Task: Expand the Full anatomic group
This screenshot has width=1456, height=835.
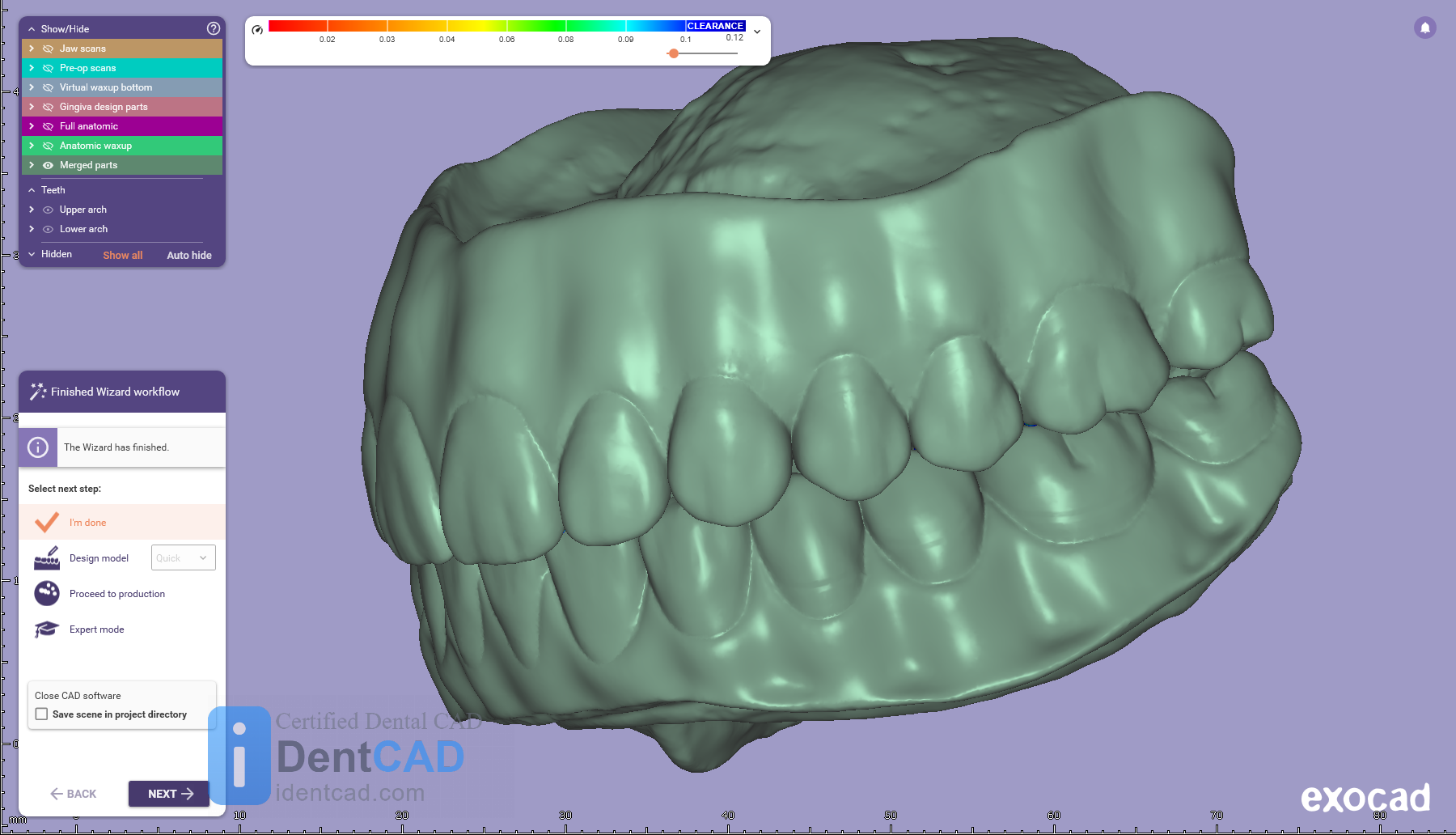Action: [x=32, y=126]
